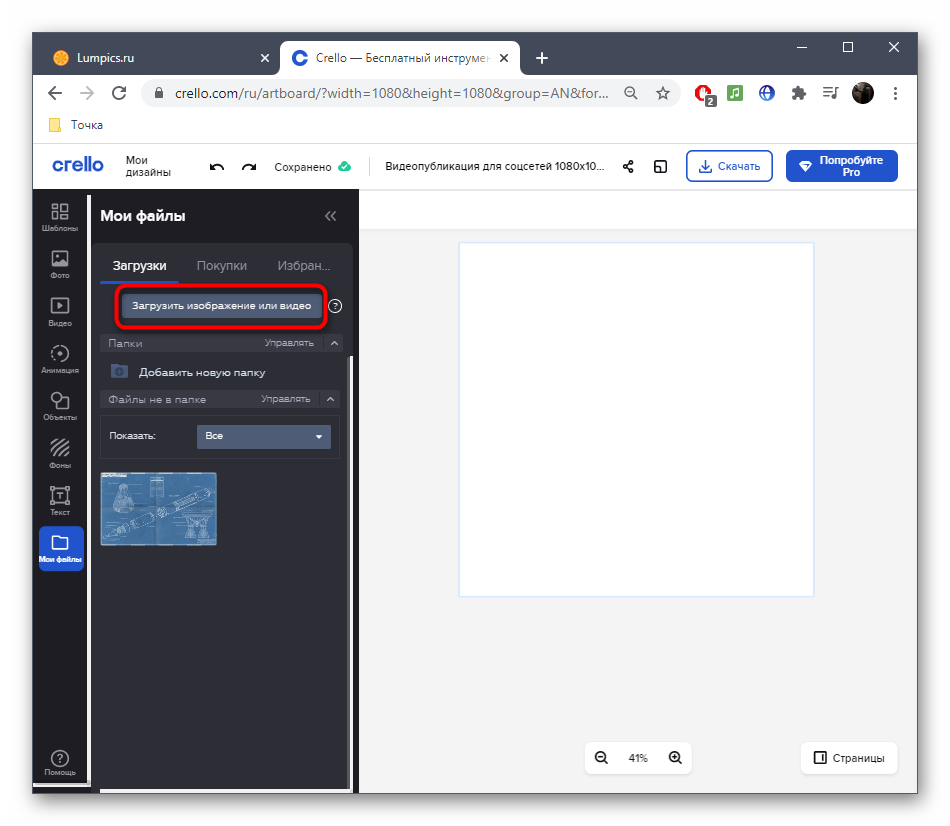Collapse the Файлы не в папке section
The height and width of the screenshot is (826, 950).
331,399
